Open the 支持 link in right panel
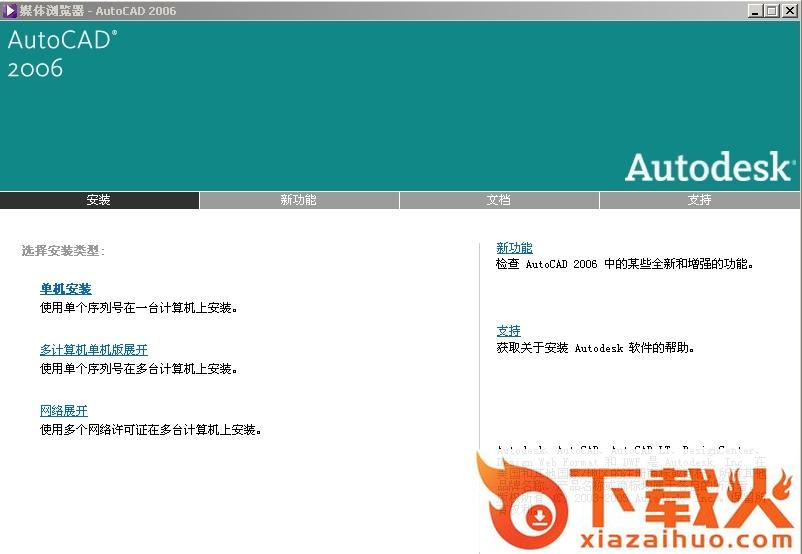The image size is (802, 554). [x=508, y=331]
